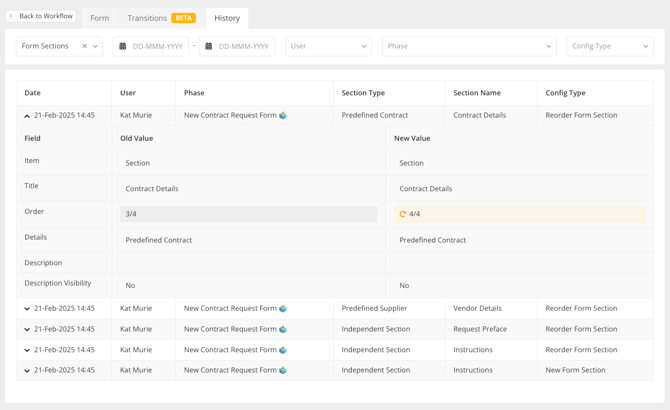Click the end date calendar icon
670x410 pixels.
(209, 46)
